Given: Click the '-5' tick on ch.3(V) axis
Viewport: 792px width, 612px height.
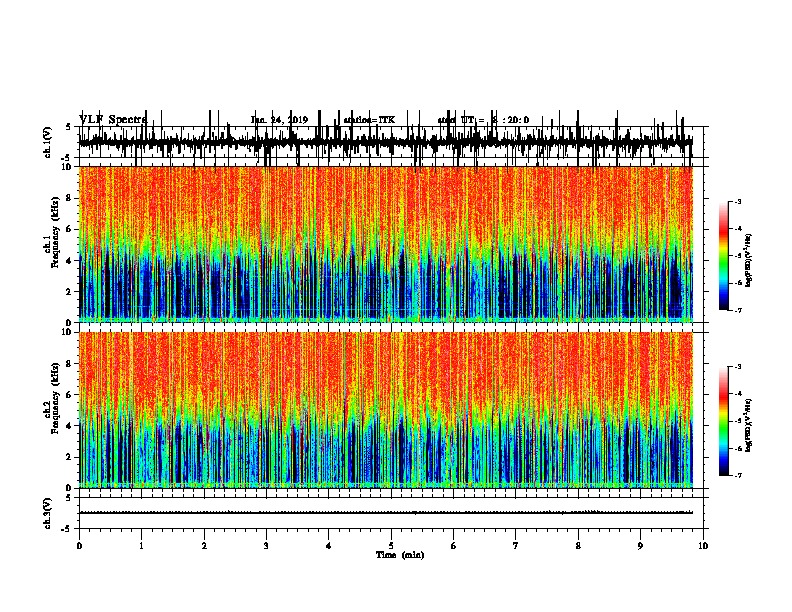Looking at the screenshot, I should [x=67, y=529].
